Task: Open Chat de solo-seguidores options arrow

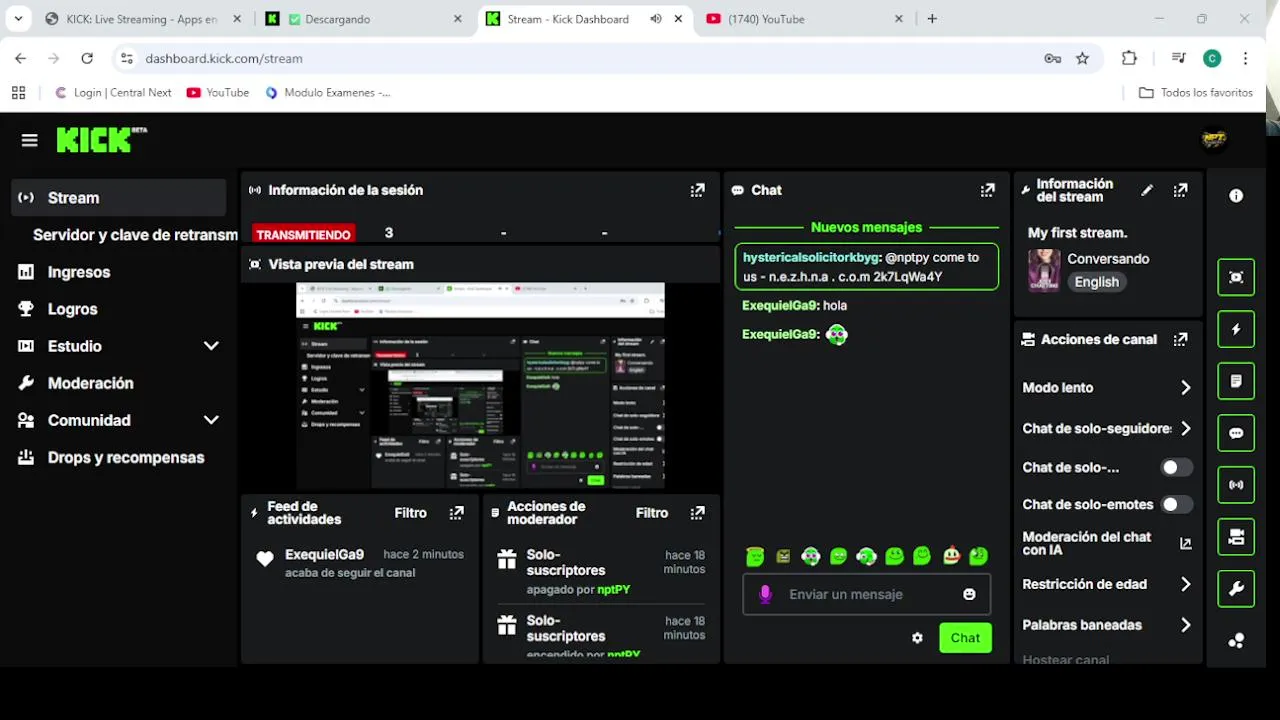Action: pyautogui.click(x=1185, y=428)
